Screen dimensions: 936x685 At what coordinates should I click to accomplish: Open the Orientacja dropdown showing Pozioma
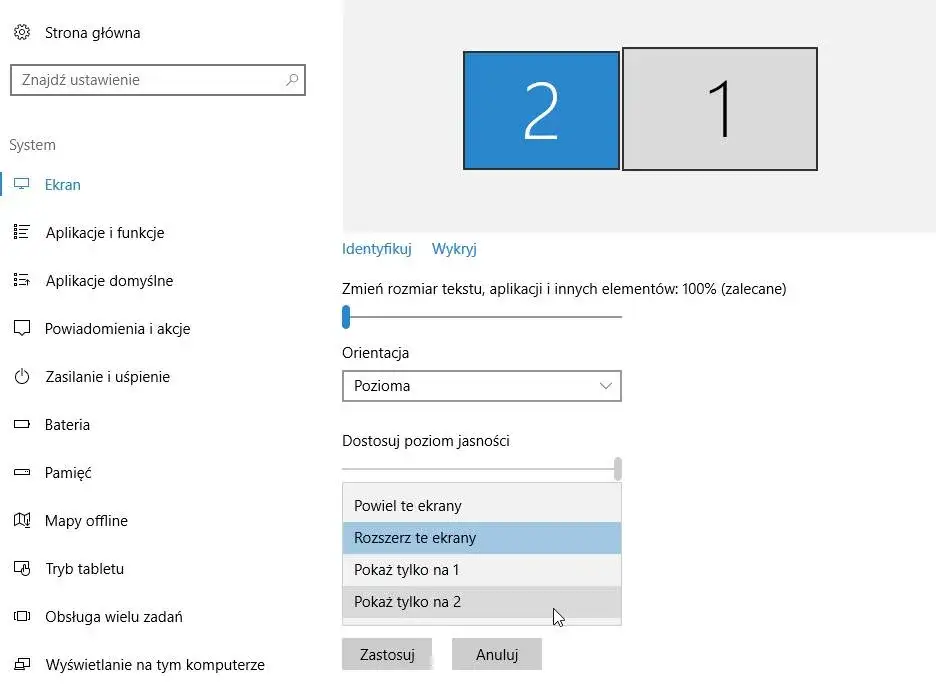point(481,386)
